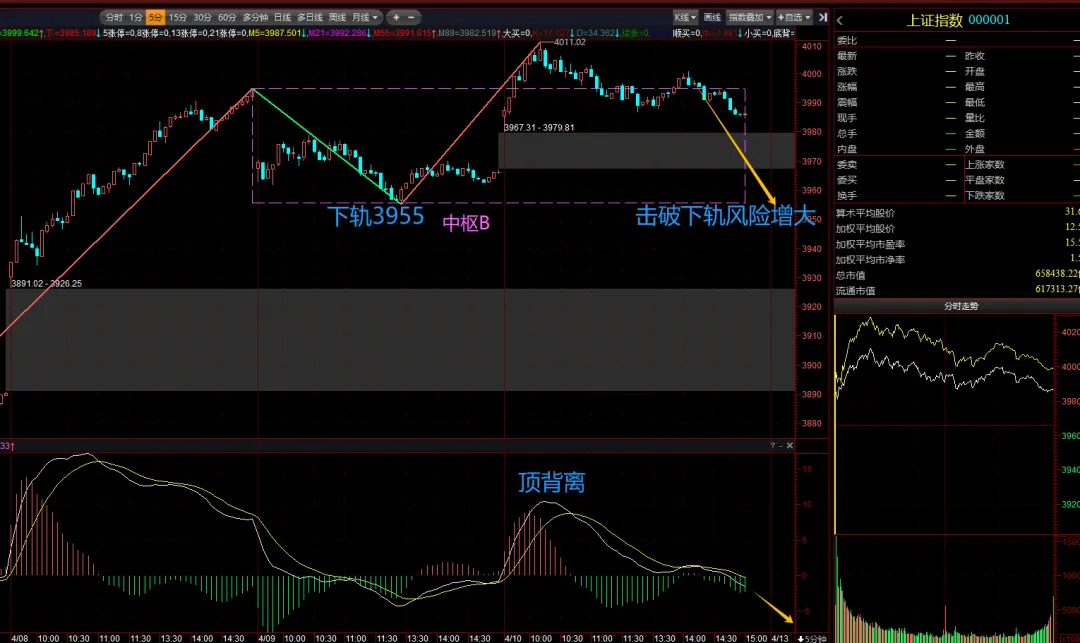Click stock code 000001
The image size is (1080, 643).
(x=989, y=20)
